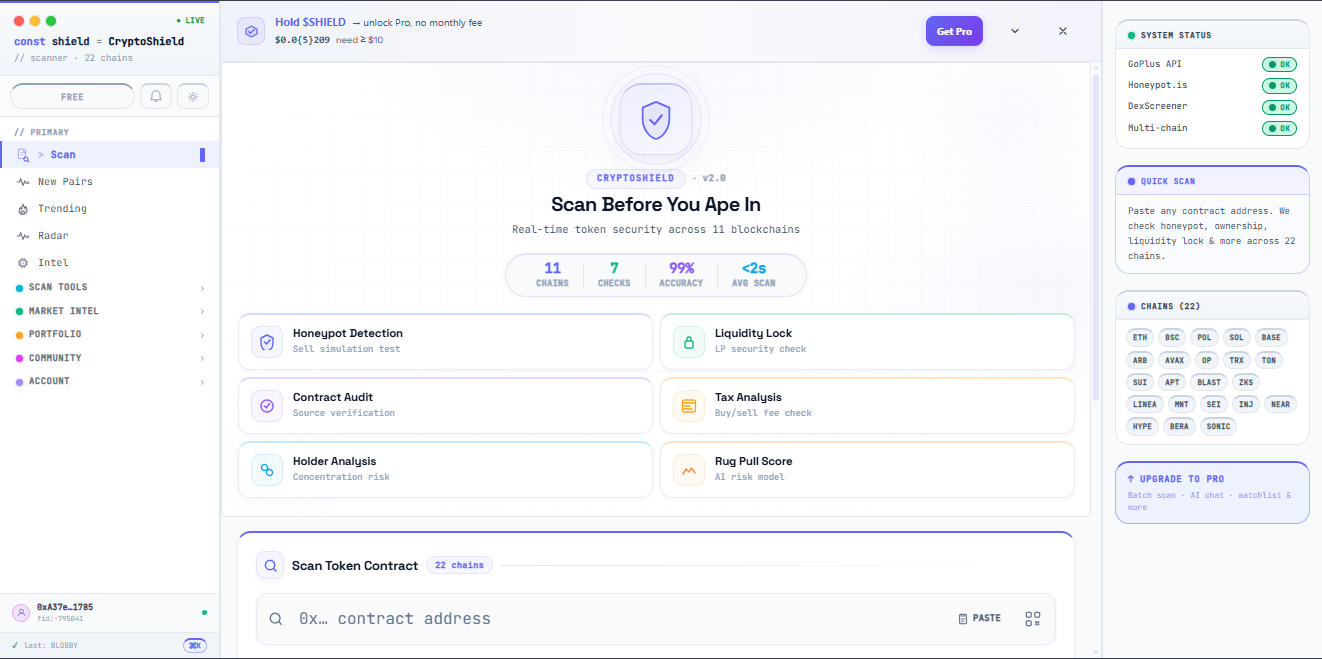Click the last scan pill badge
1322x659 pixels.
[194, 645]
